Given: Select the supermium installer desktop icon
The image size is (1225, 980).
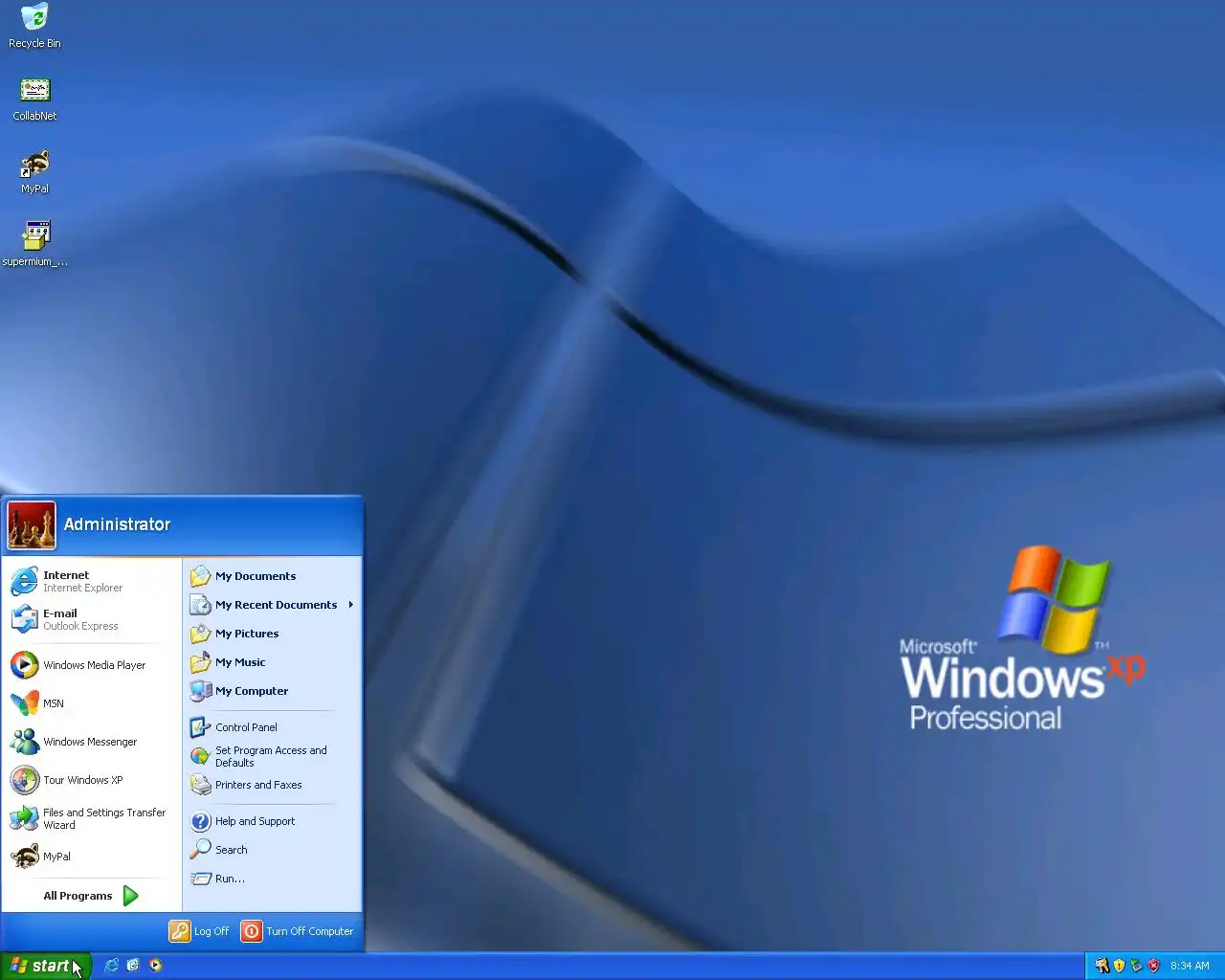Looking at the screenshot, I should [34, 245].
